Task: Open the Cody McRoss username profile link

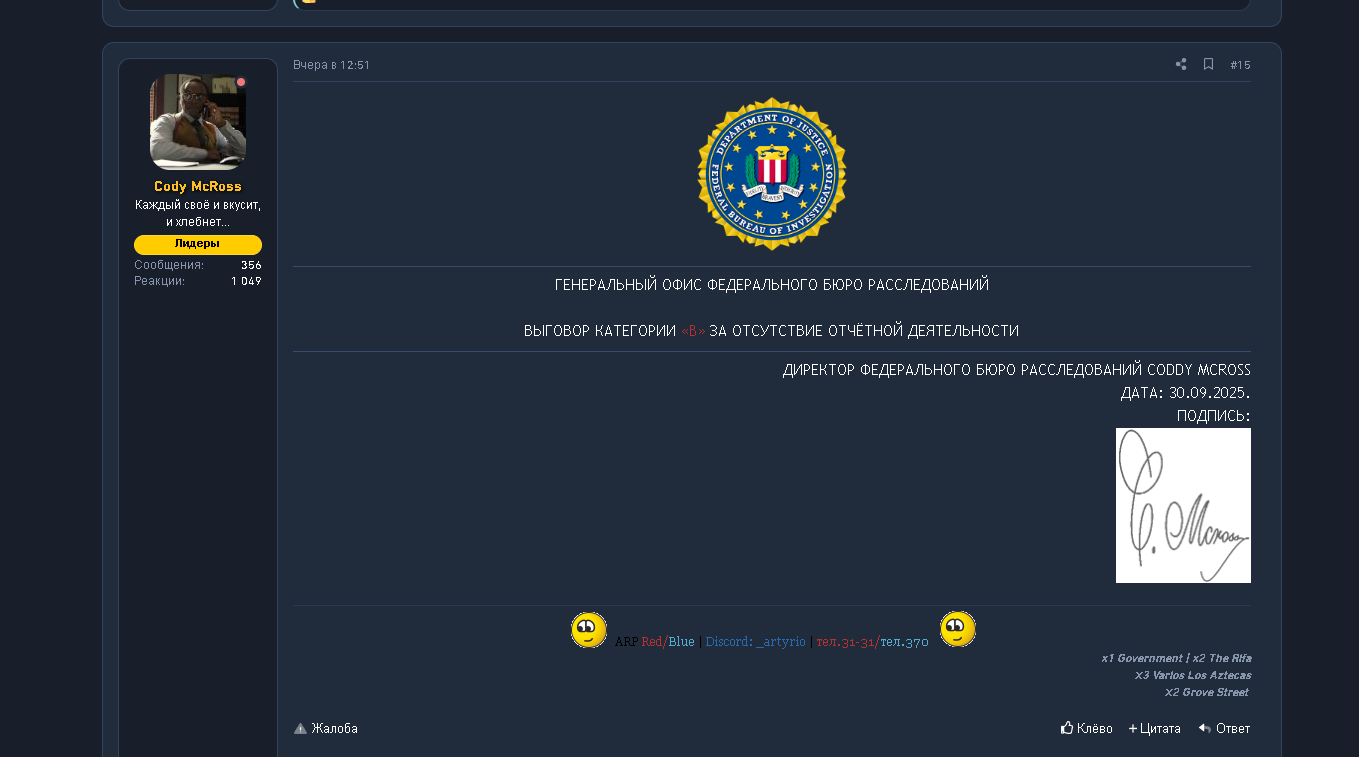Action: 198,187
